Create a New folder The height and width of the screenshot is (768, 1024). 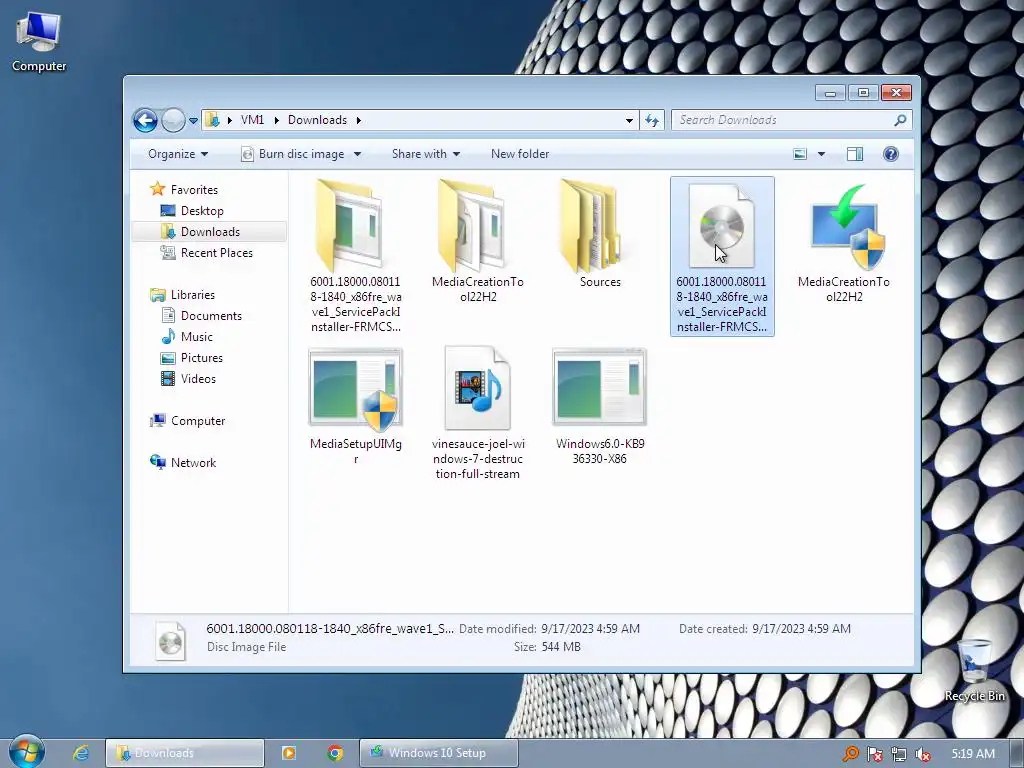pyautogui.click(x=520, y=154)
